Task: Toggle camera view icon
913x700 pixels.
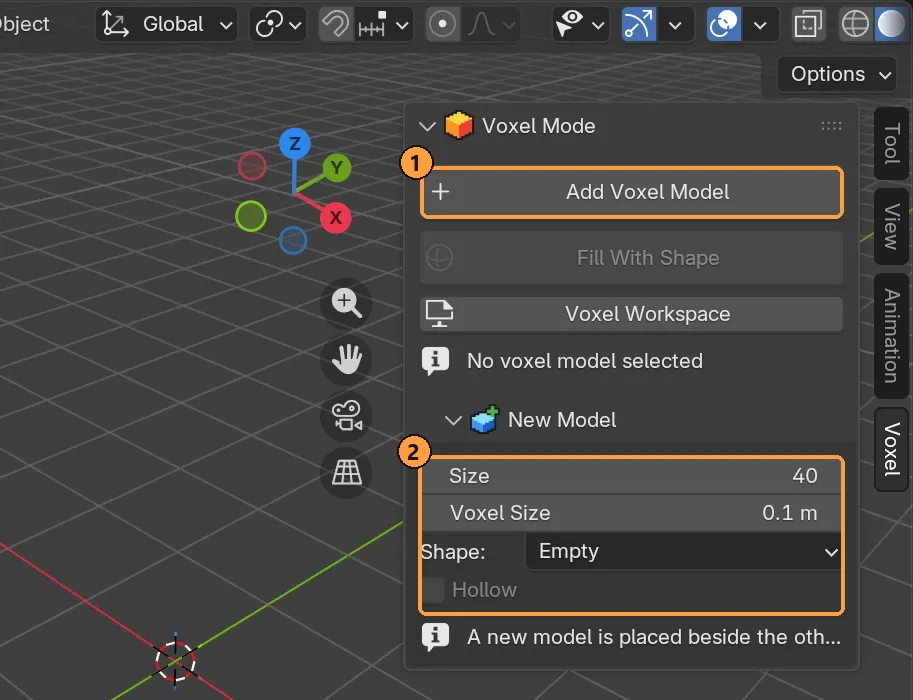Action: (346, 416)
